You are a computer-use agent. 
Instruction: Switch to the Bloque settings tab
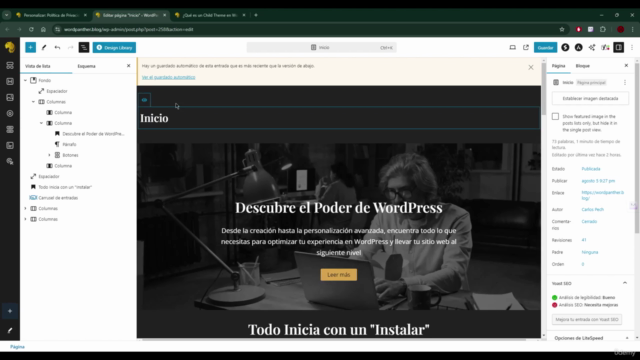pyautogui.click(x=582, y=66)
